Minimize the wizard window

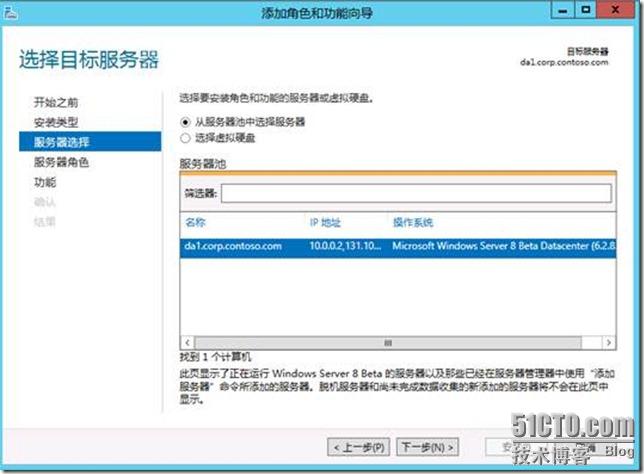563,11
